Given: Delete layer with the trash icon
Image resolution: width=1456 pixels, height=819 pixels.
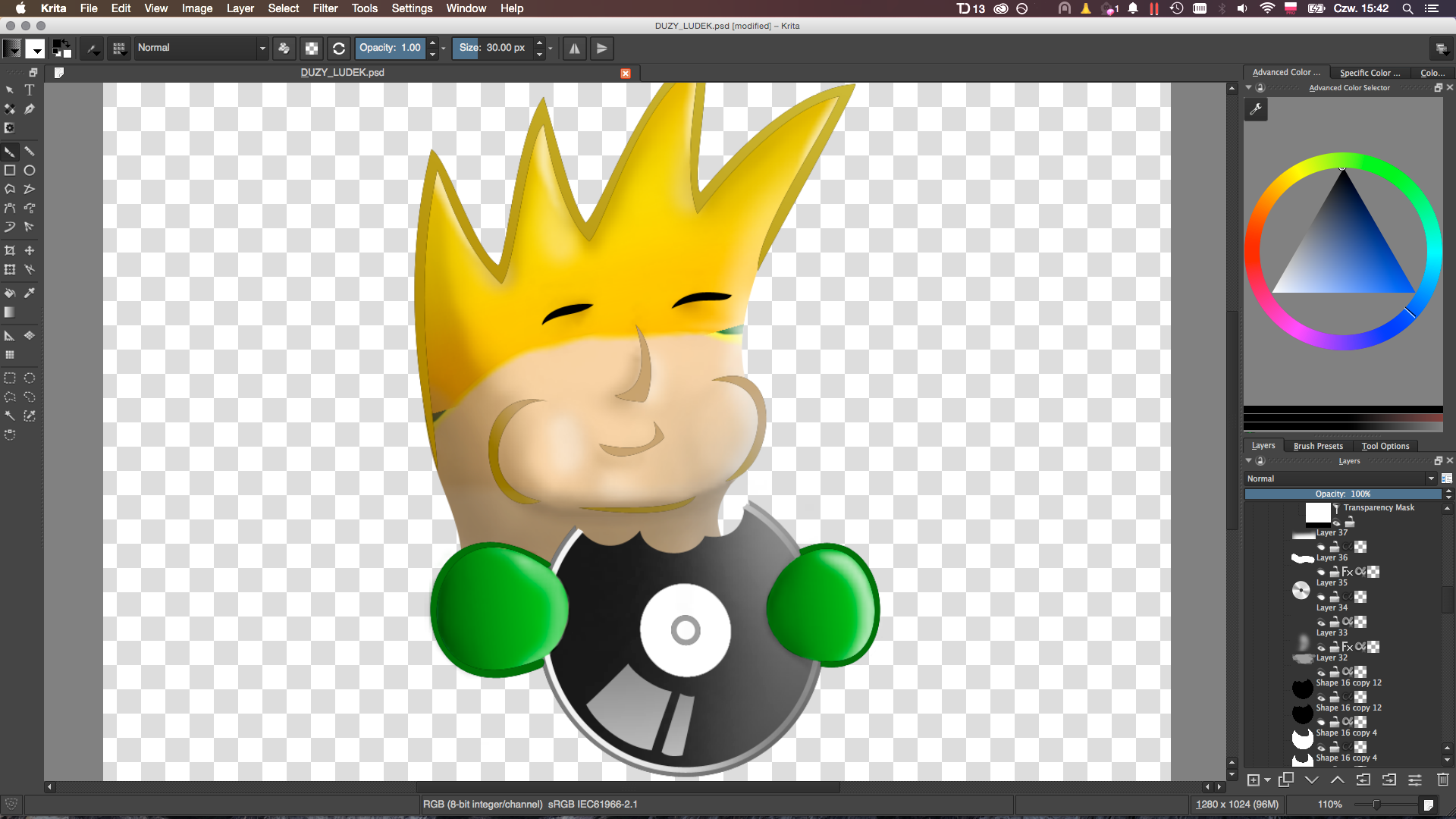Looking at the screenshot, I should pyautogui.click(x=1443, y=780).
